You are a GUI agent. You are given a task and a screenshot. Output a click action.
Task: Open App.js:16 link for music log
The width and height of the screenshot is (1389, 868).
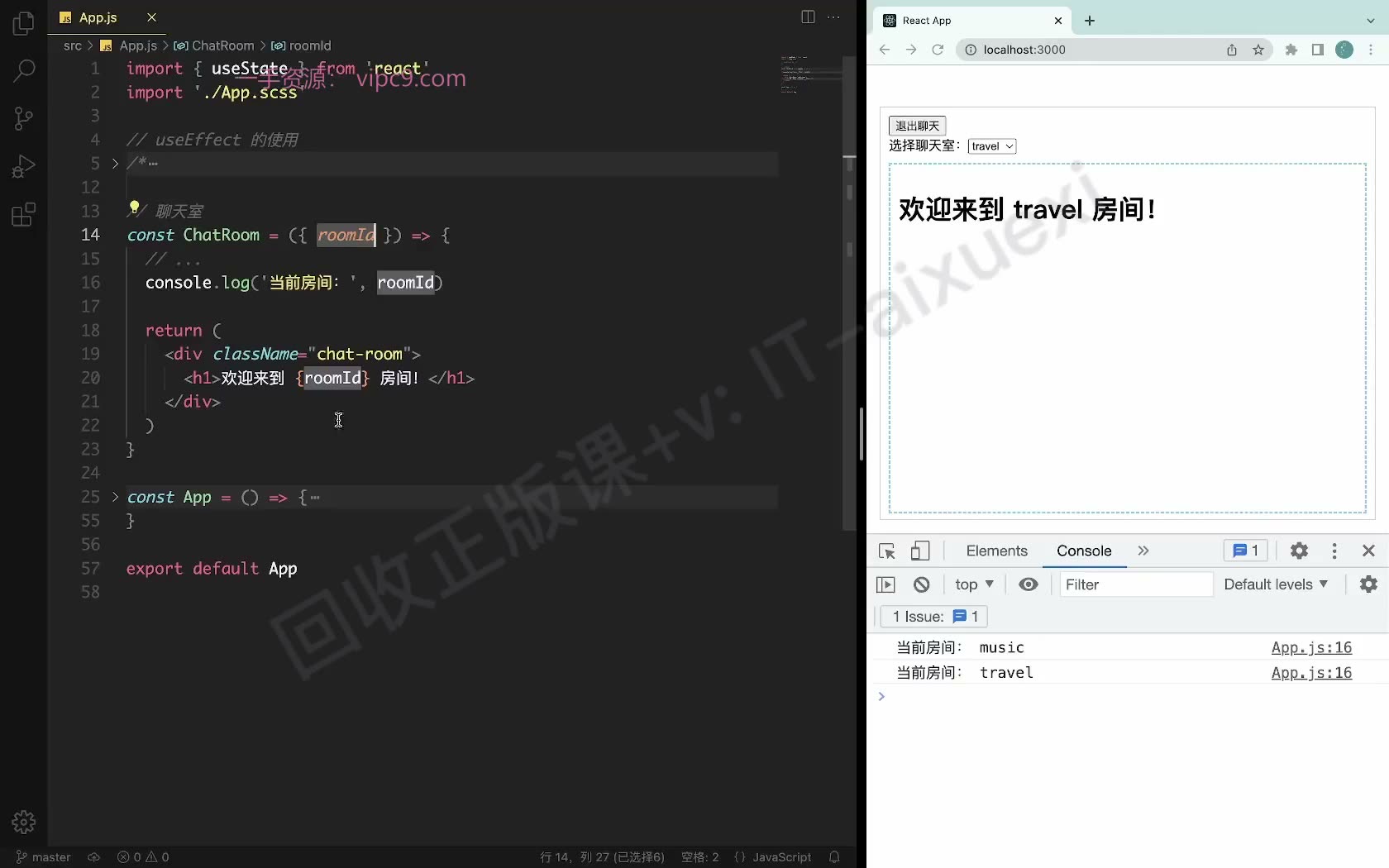click(1311, 647)
